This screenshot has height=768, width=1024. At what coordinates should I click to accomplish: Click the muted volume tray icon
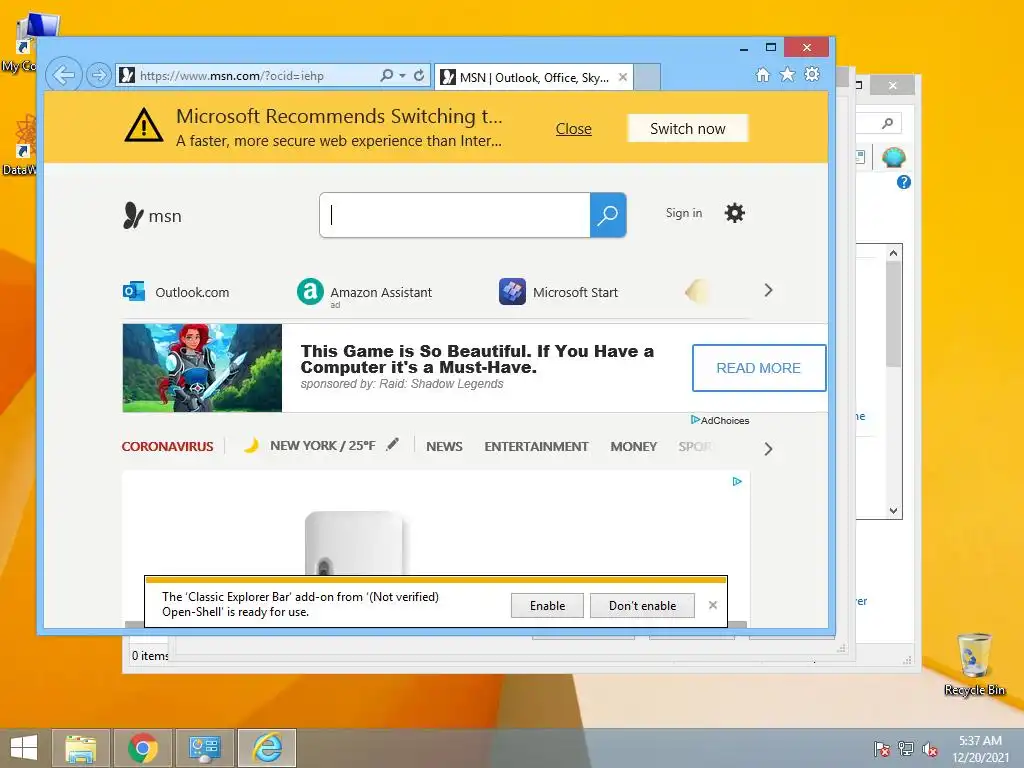(930, 748)
